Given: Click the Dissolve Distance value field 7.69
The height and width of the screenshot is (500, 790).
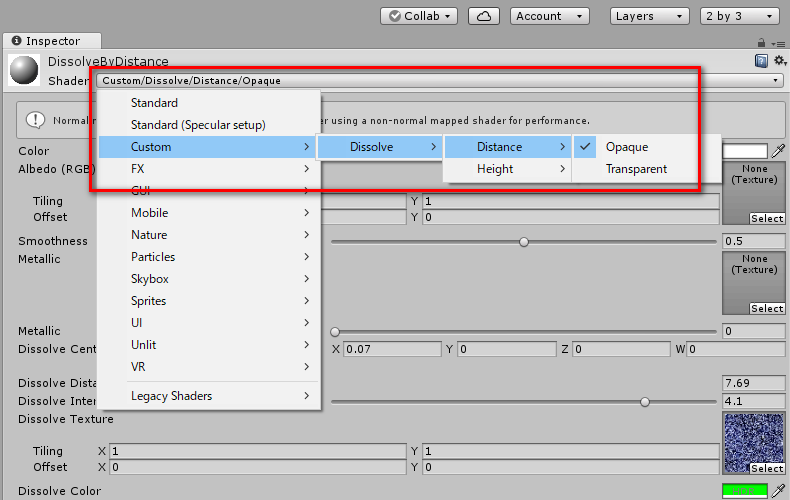Looking at the screenshot, I should 754,383.
